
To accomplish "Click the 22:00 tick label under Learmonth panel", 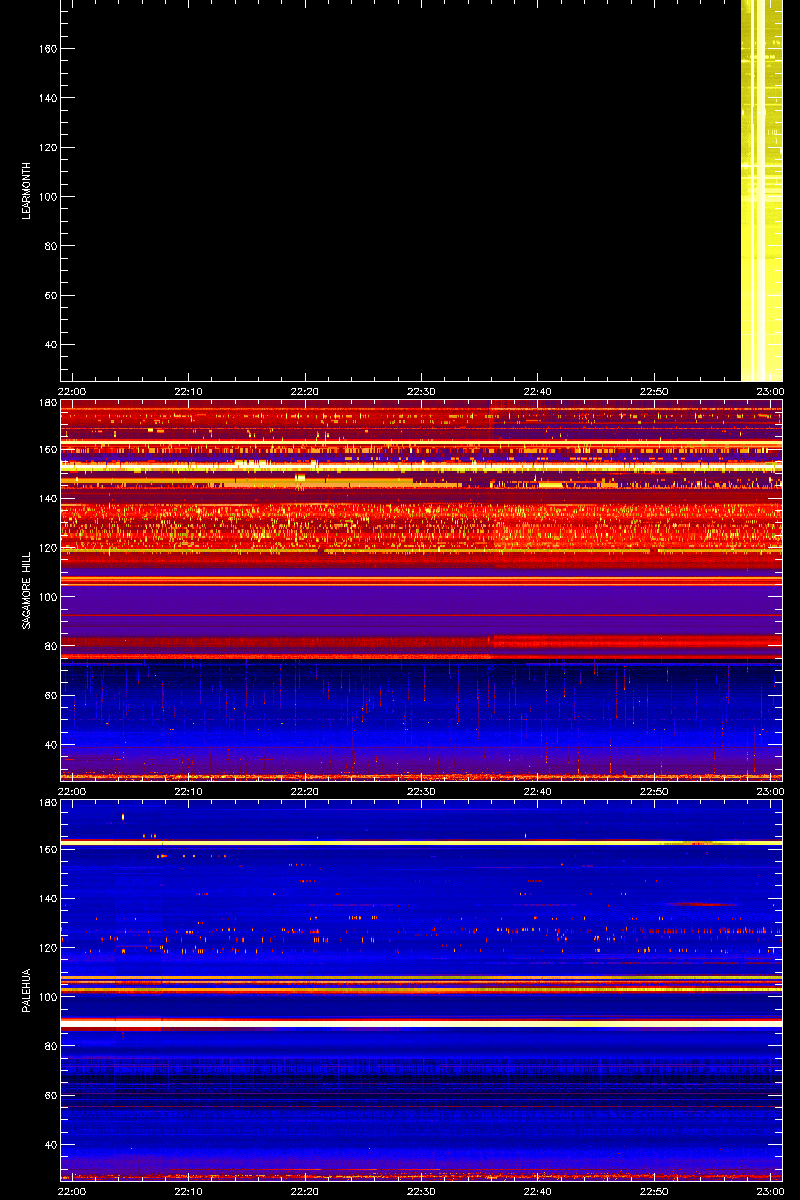I will click(71, 391).
